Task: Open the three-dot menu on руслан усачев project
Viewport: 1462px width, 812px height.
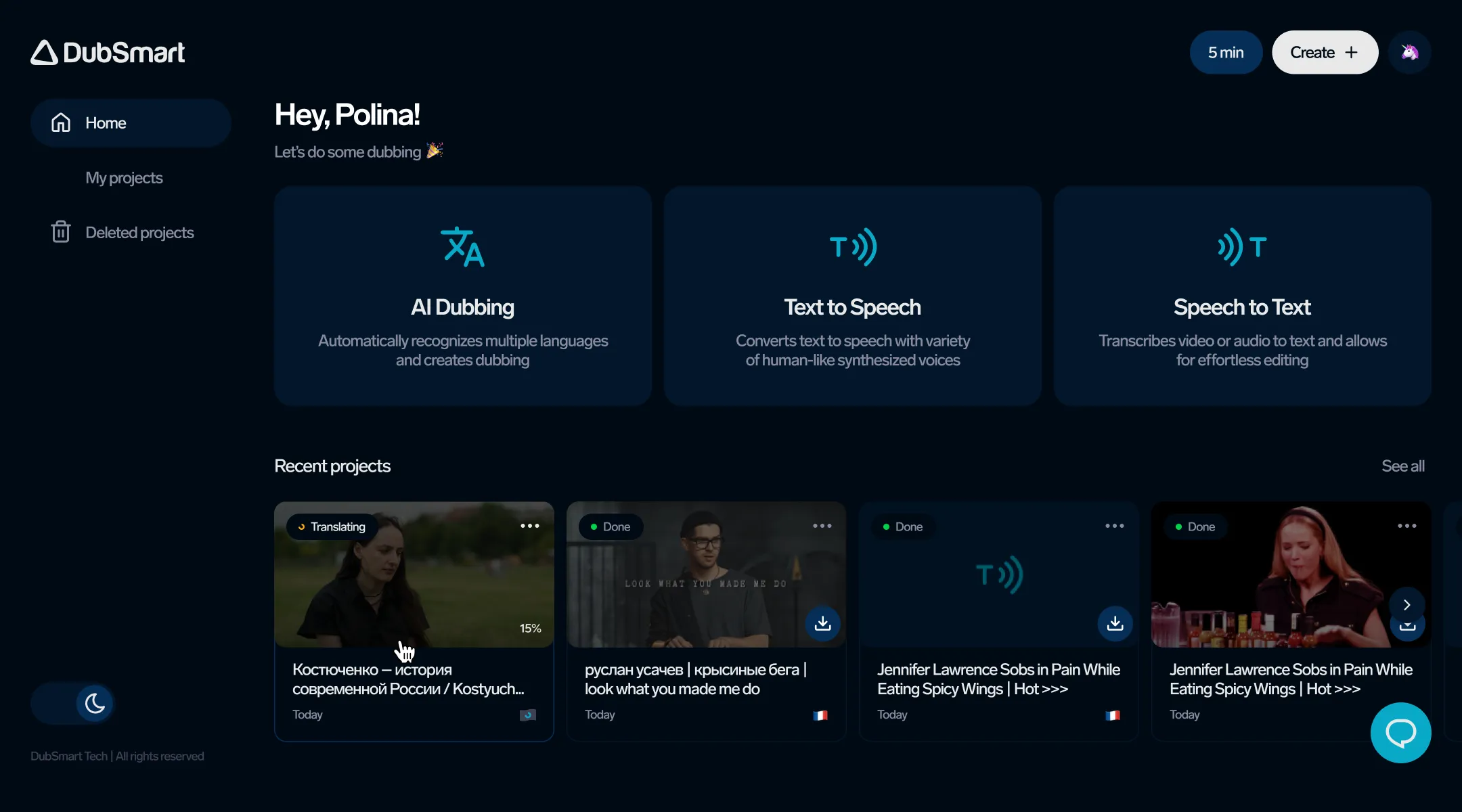Action: tap(822, 526)
